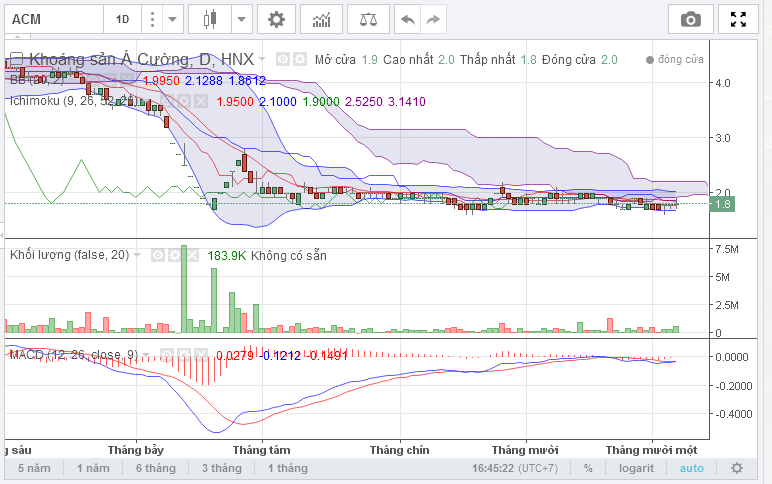Image resolution: width=772 pixels, height=484 pixels.
Task: Toggle logarit scale mode
Action: pos(636,468)
